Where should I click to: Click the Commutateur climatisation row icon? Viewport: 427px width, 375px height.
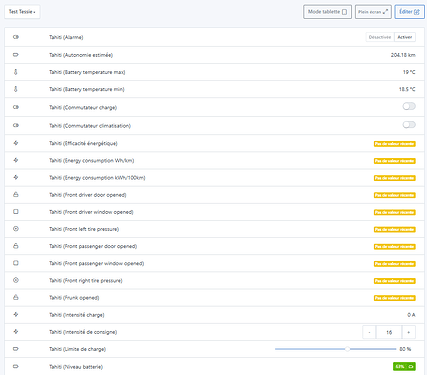tap(16, 125)
